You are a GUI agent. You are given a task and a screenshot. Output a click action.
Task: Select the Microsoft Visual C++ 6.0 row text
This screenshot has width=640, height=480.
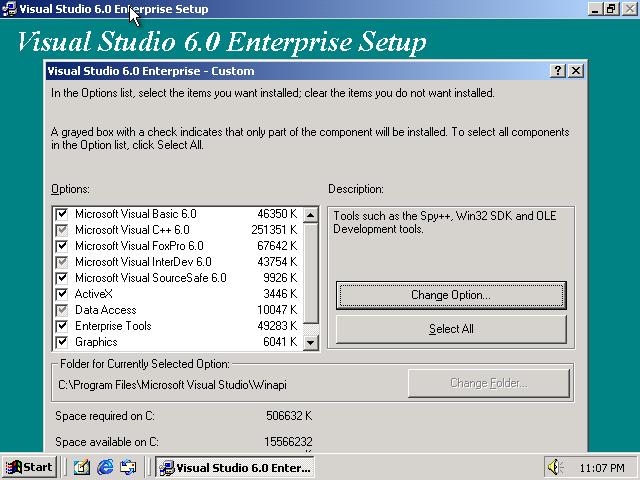tap(132, 230)
